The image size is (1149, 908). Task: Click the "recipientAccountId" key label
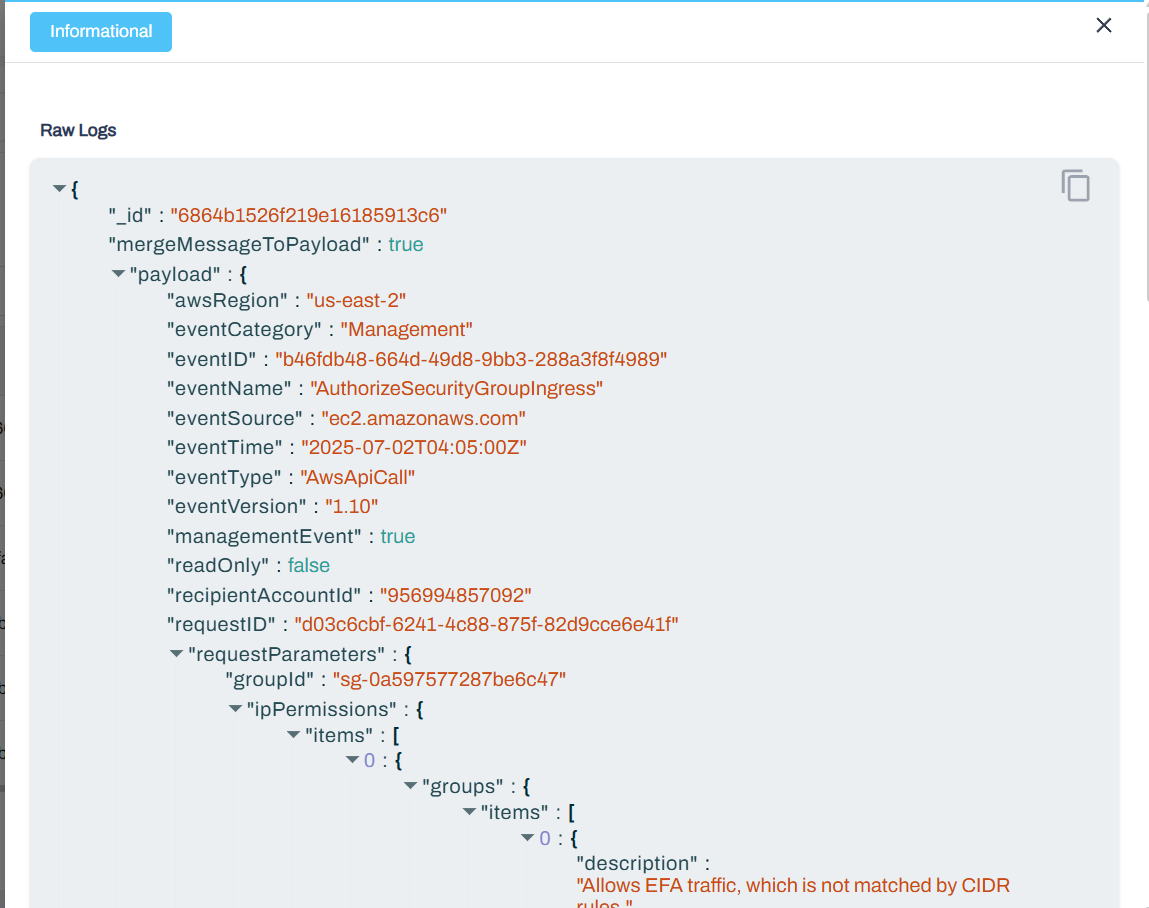click(265, 595)
